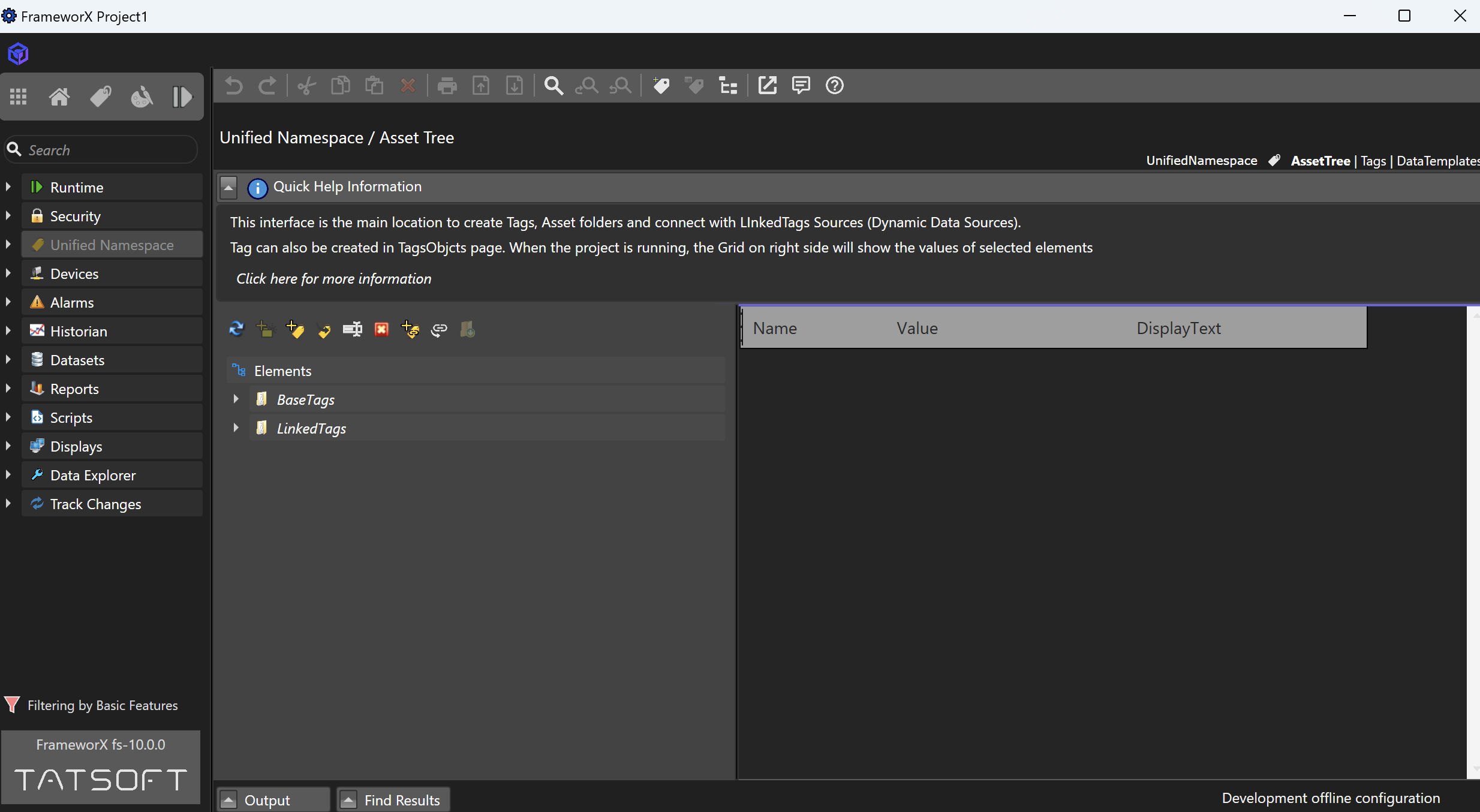Screen dimensions: 1480x812
Task: Collapse the Quick Help Information panel
Action: click(x=228, y=187)
